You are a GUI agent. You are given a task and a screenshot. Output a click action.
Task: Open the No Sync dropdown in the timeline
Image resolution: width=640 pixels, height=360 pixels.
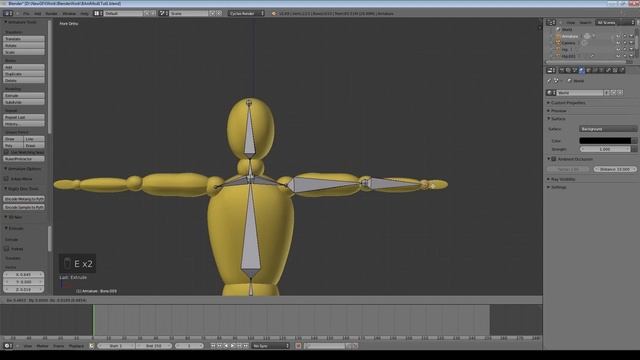point(270,346)
